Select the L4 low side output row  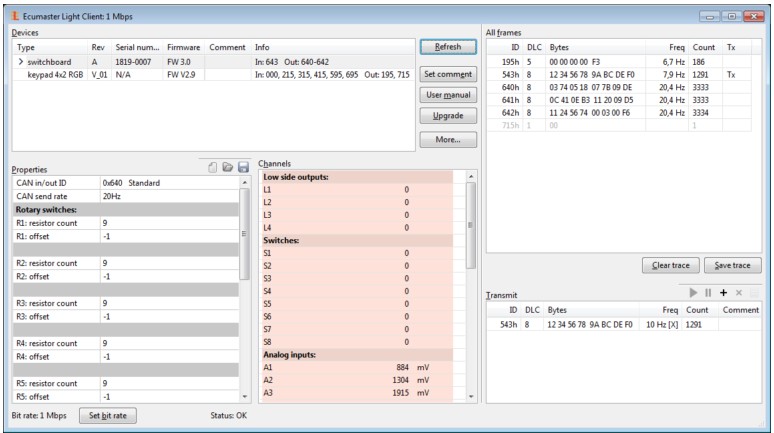point(356,228)
